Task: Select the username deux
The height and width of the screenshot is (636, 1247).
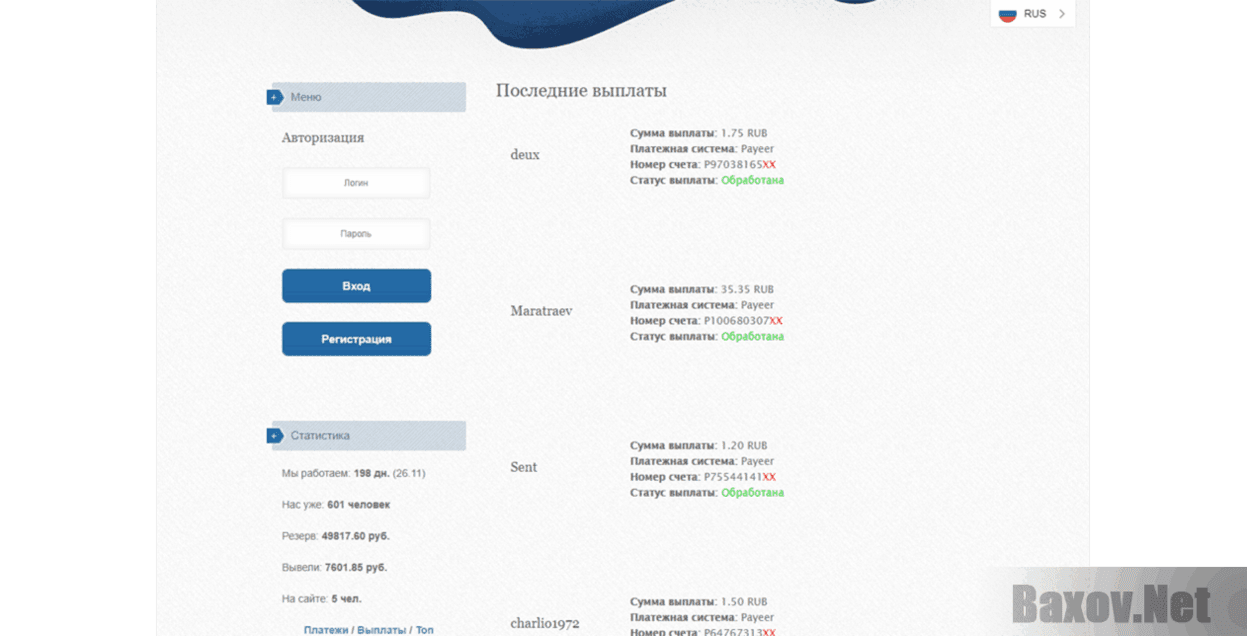Action: point(525,155)
